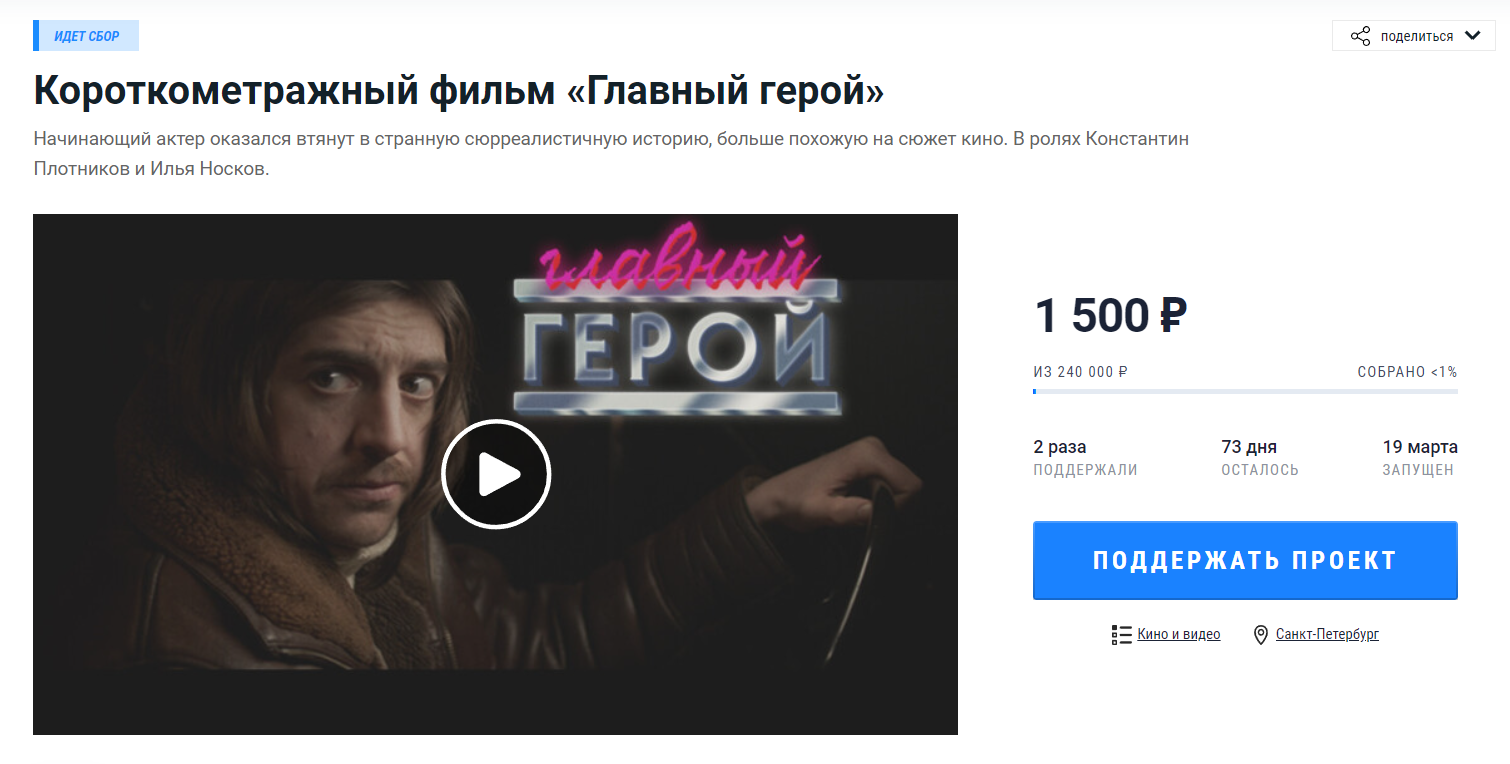Click the location pin icon

1261,635
